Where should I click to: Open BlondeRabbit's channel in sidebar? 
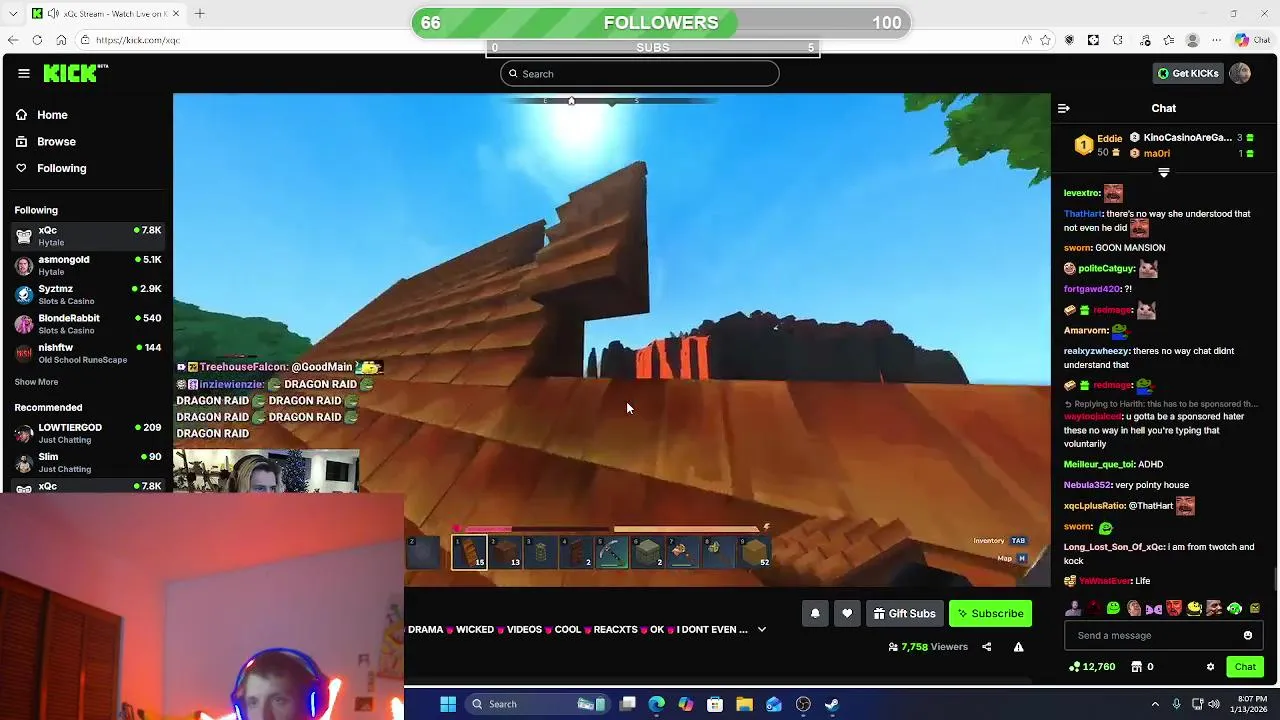[x=88, y=324]
